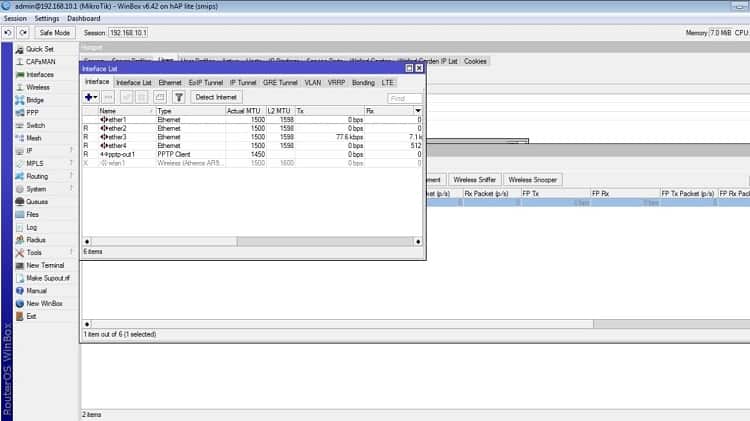Viewport: 750px width, 421px height.
Task: Click the remove (minus) button in Interface List
Action: (x=108, y=97)
